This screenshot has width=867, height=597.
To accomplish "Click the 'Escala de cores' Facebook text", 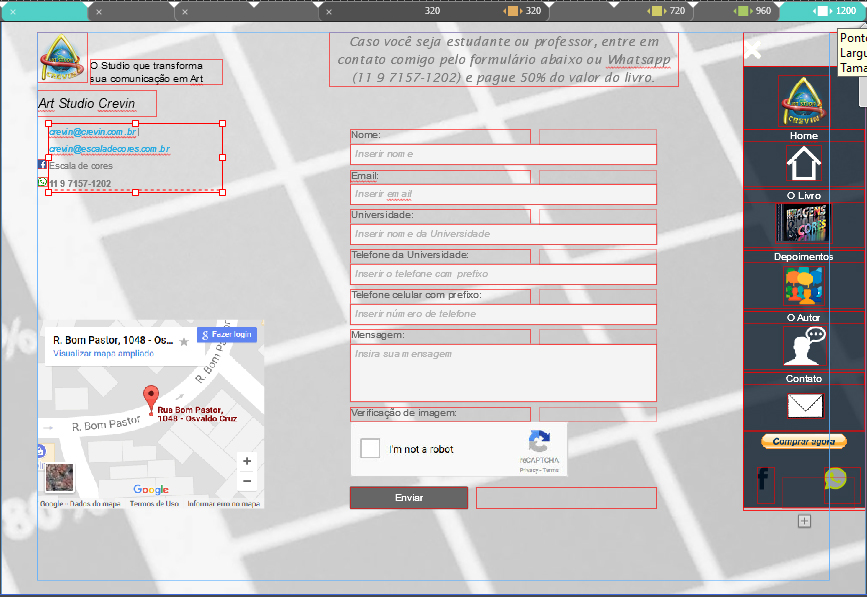I will (81, 166).
